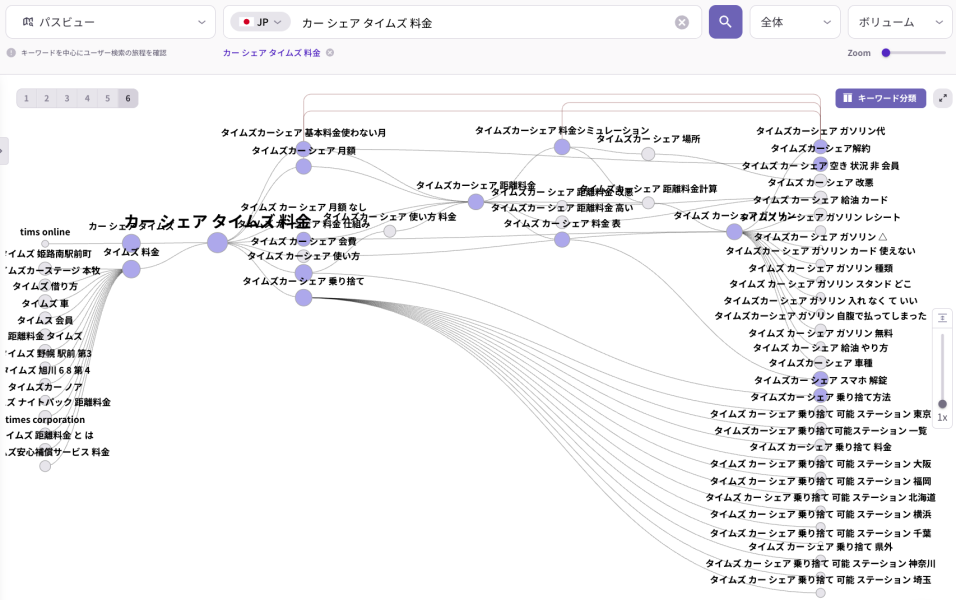Select depth level 4 tab
956x600 pixels.
(x=87, y=98)
